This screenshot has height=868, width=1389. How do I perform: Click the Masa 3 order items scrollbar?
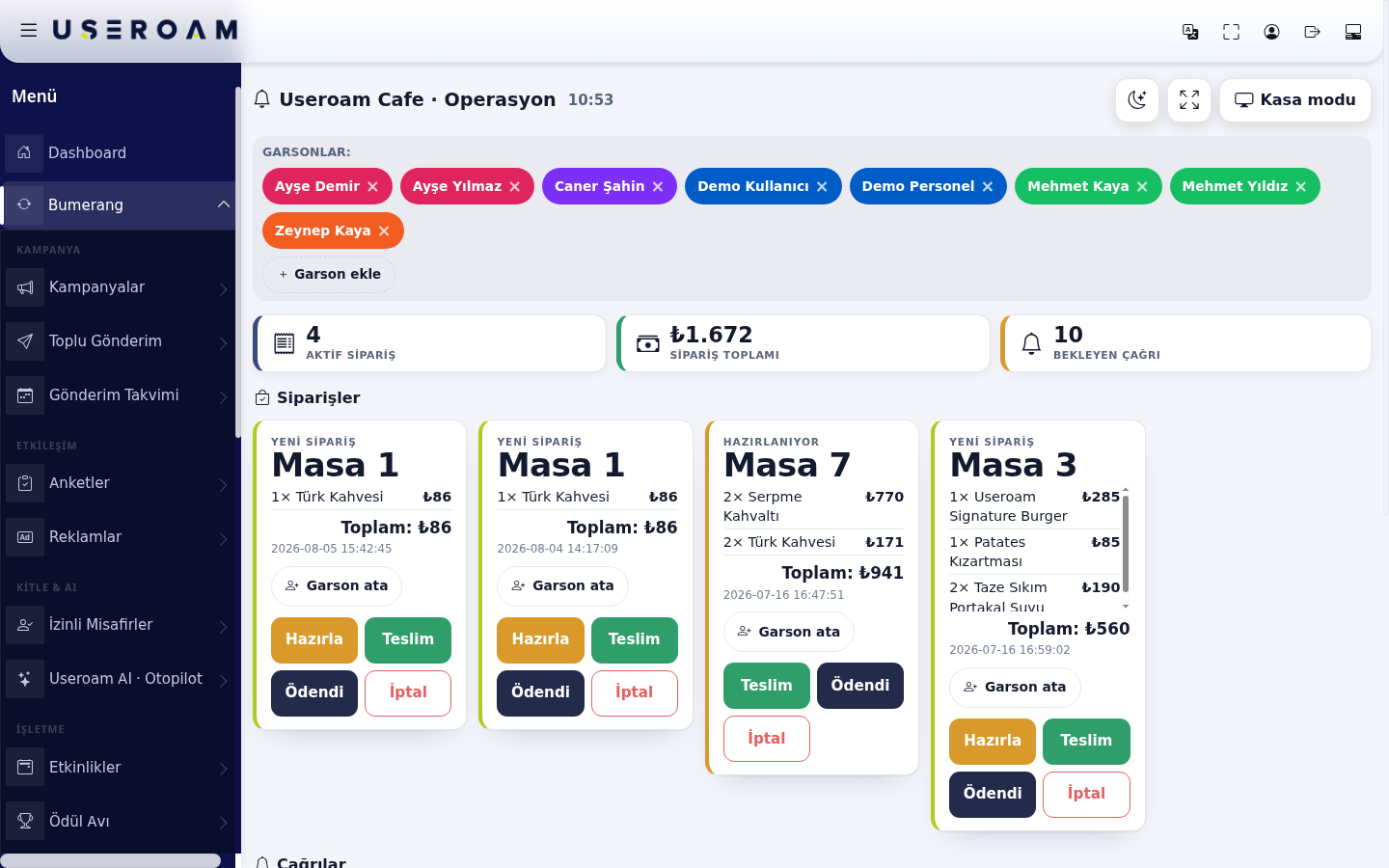click(1126, 545)
